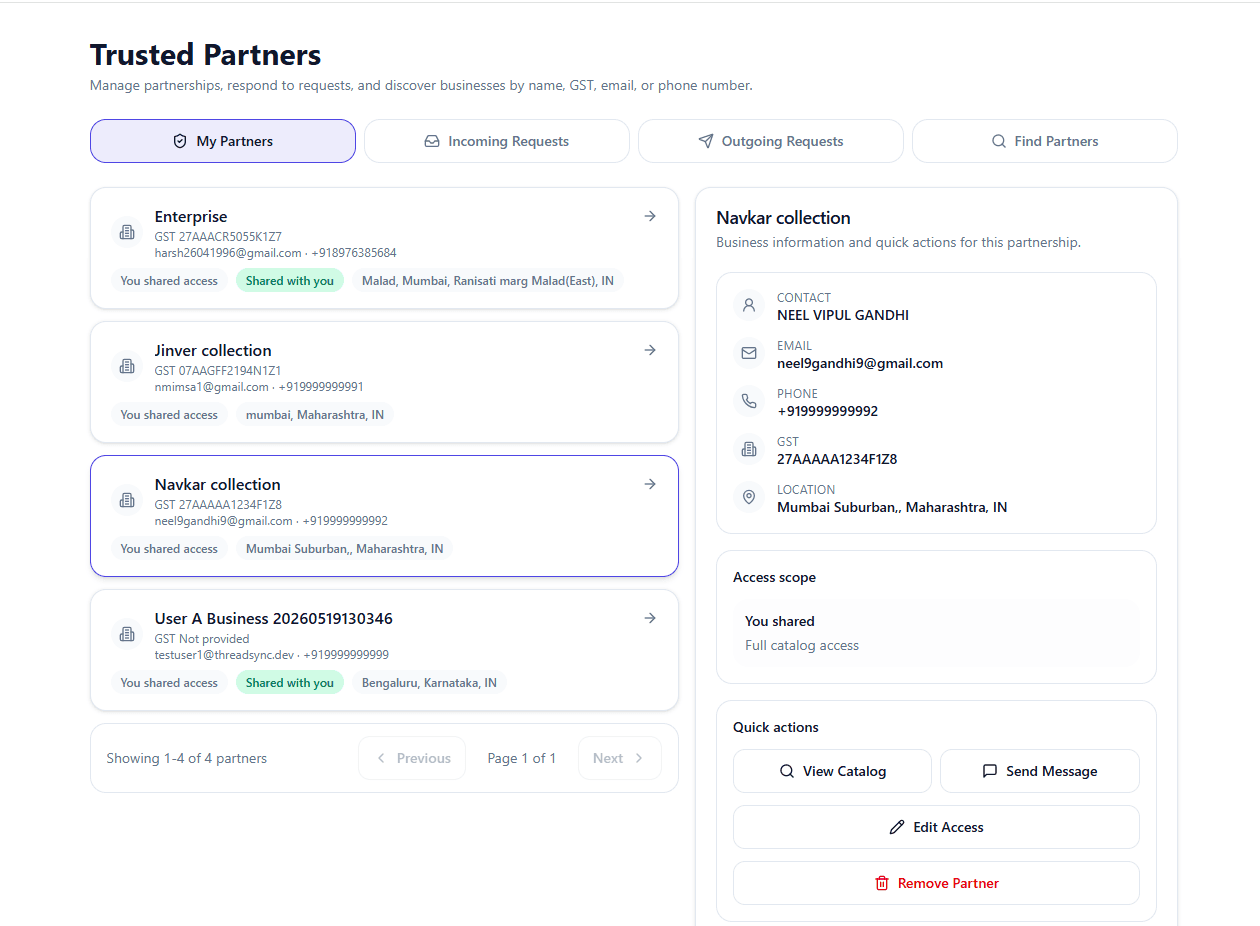Click the Trusted Partners page heading
The width and height of the screenshot is (1260, 926).
point(206,54)
